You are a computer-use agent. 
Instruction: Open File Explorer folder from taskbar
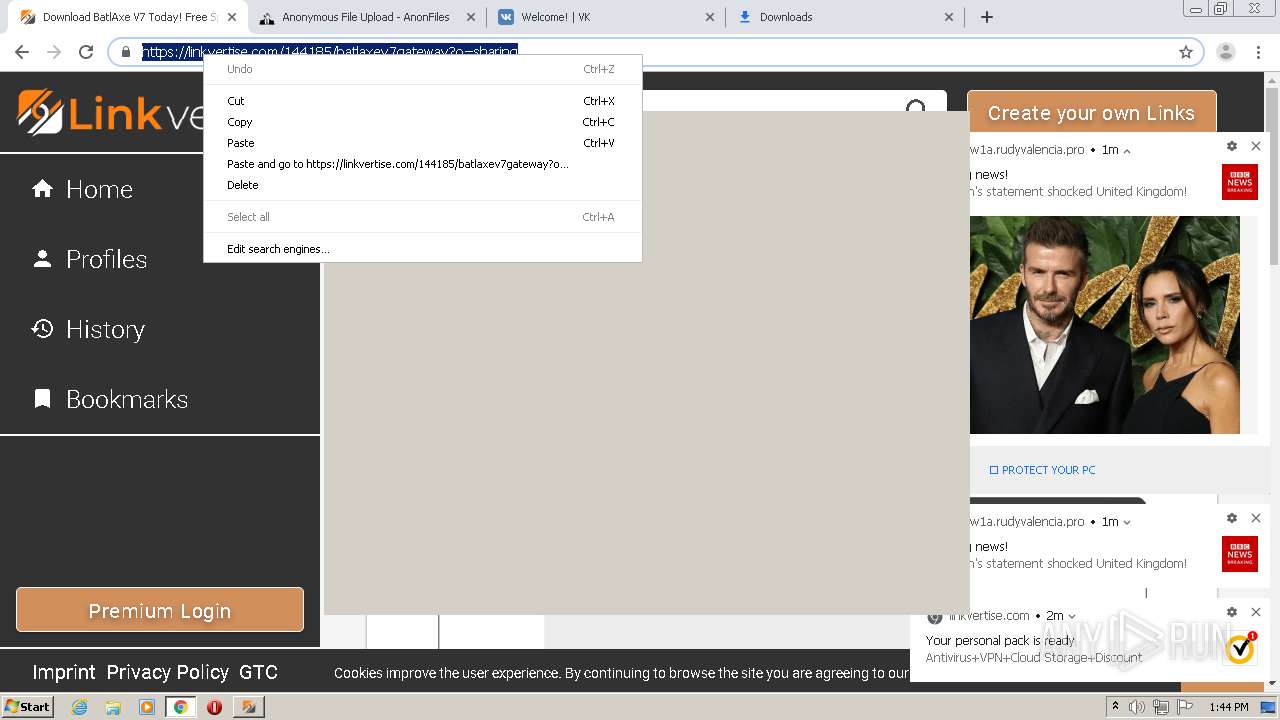pos(113,707)
